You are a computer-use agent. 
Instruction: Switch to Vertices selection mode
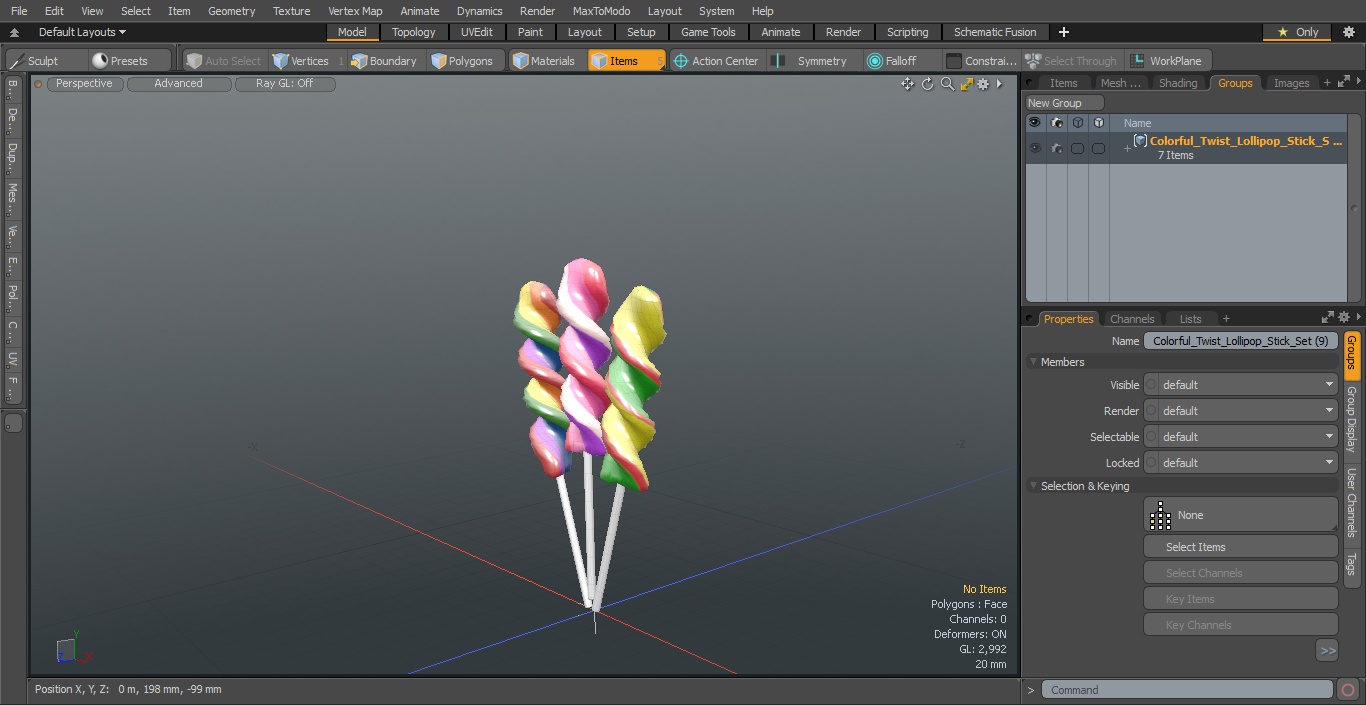point(308,61)
